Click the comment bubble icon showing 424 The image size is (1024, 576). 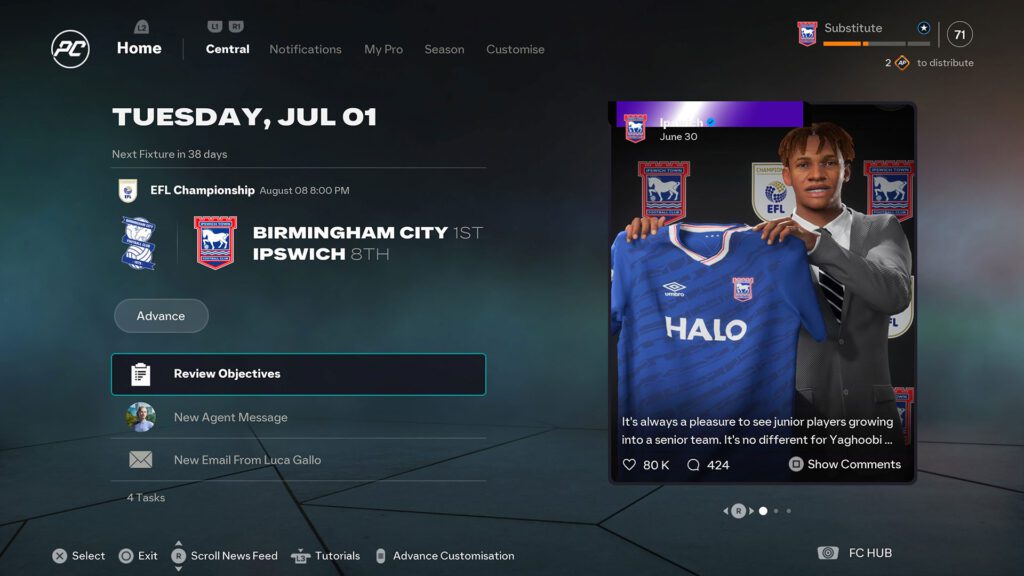[x=694, y=465]
